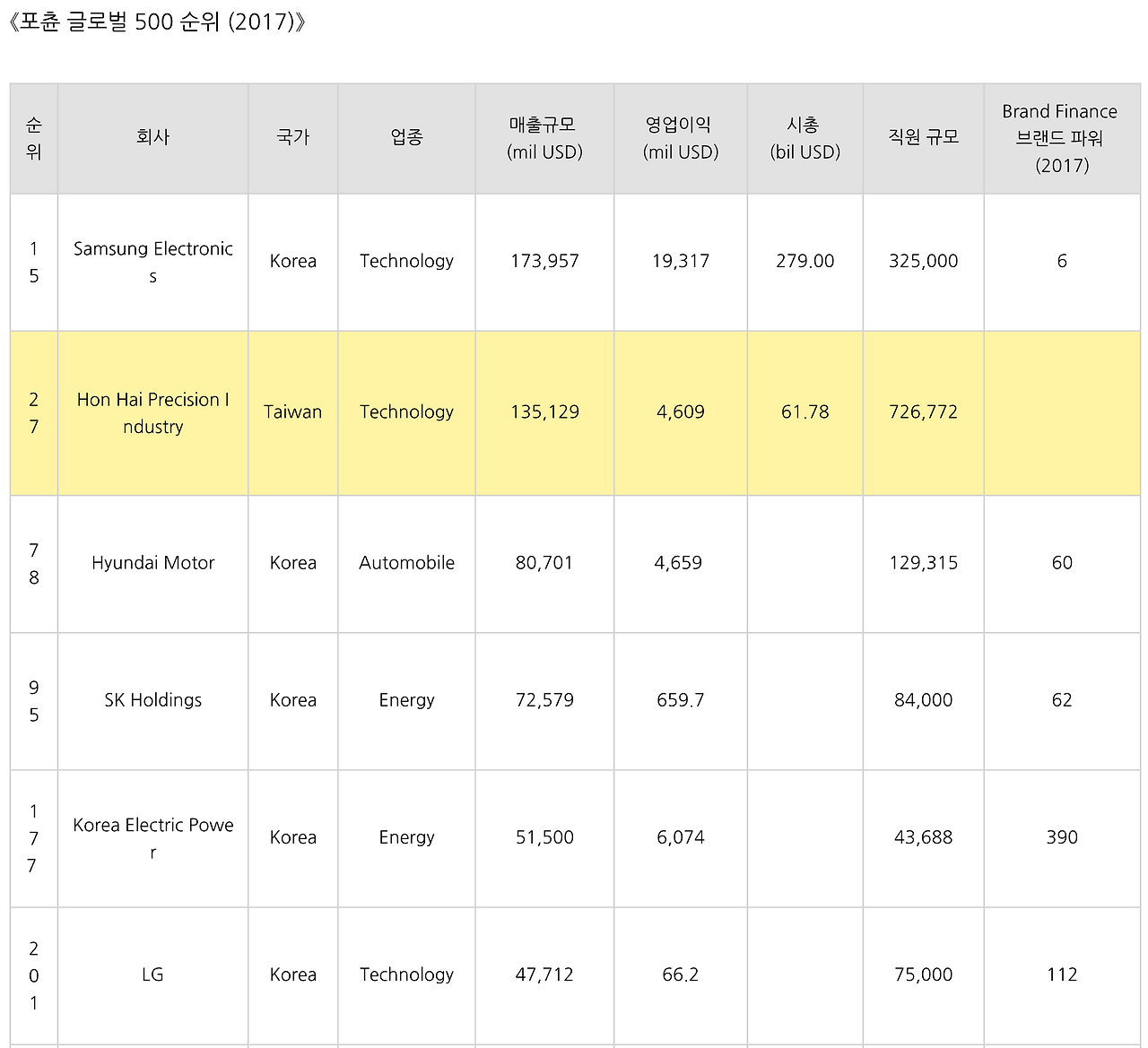The width and height of the screenshot is (1148, 1048).
Task: Select the 시총 (bil USD) header
Action: point(805,139)
